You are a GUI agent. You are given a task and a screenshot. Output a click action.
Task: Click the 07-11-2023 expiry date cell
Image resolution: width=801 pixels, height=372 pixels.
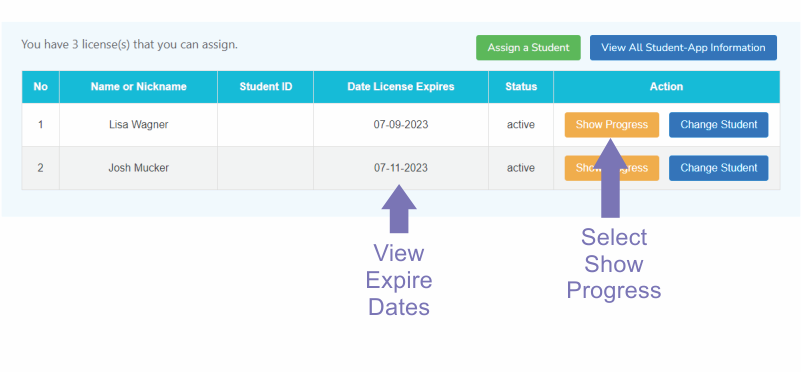[x=401, y=168]
